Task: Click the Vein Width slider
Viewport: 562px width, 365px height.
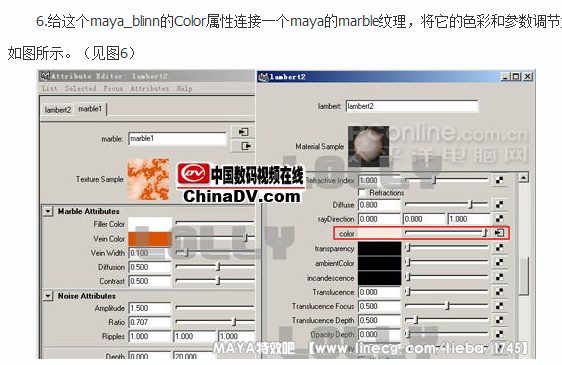Action: click(215, 252)
